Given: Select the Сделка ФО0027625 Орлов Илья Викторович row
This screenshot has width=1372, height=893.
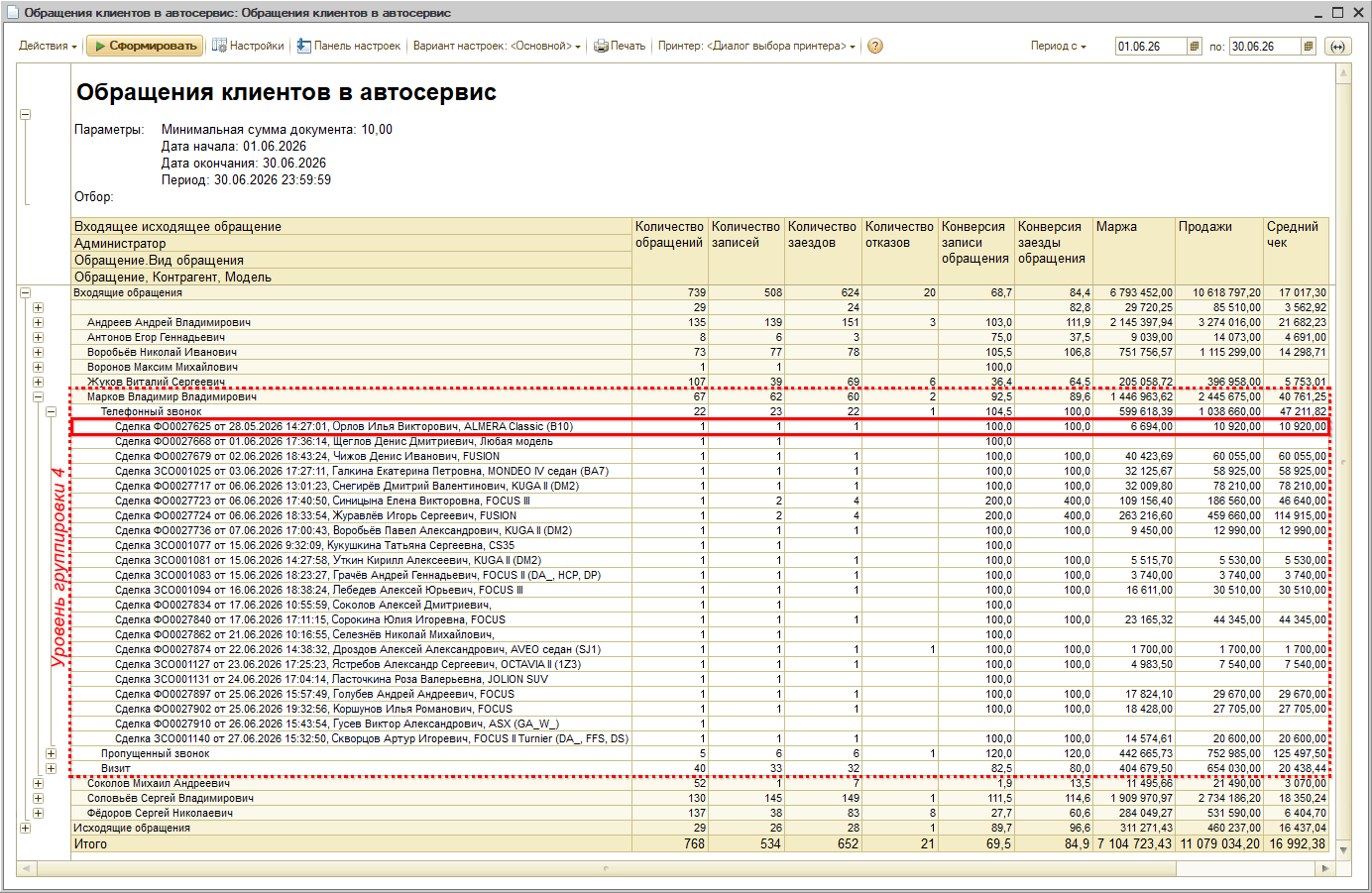Looking at the screenshot, I should tap(700, 426).
